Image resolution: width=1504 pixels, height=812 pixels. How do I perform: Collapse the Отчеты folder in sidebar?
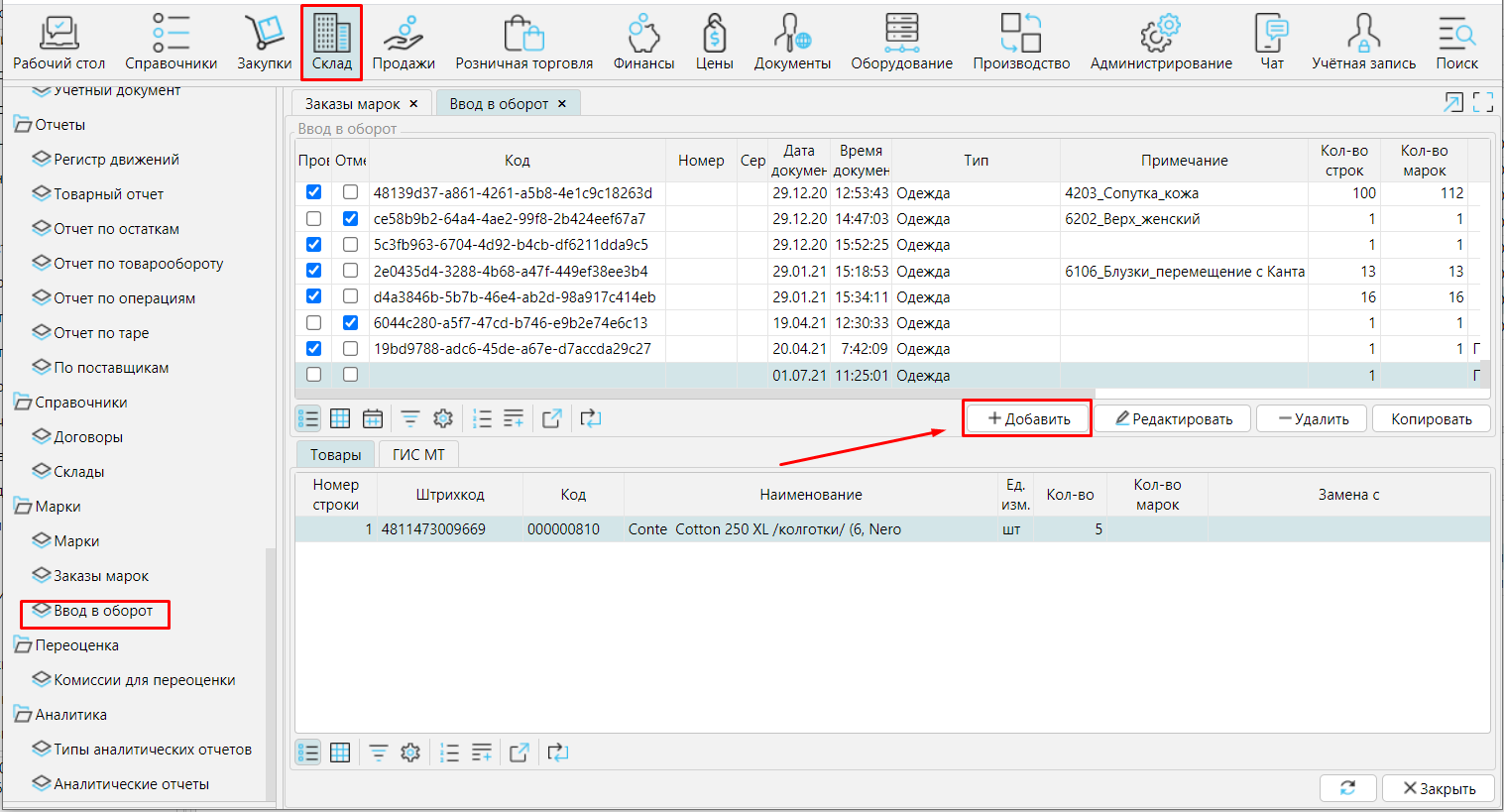coord(22,125)
